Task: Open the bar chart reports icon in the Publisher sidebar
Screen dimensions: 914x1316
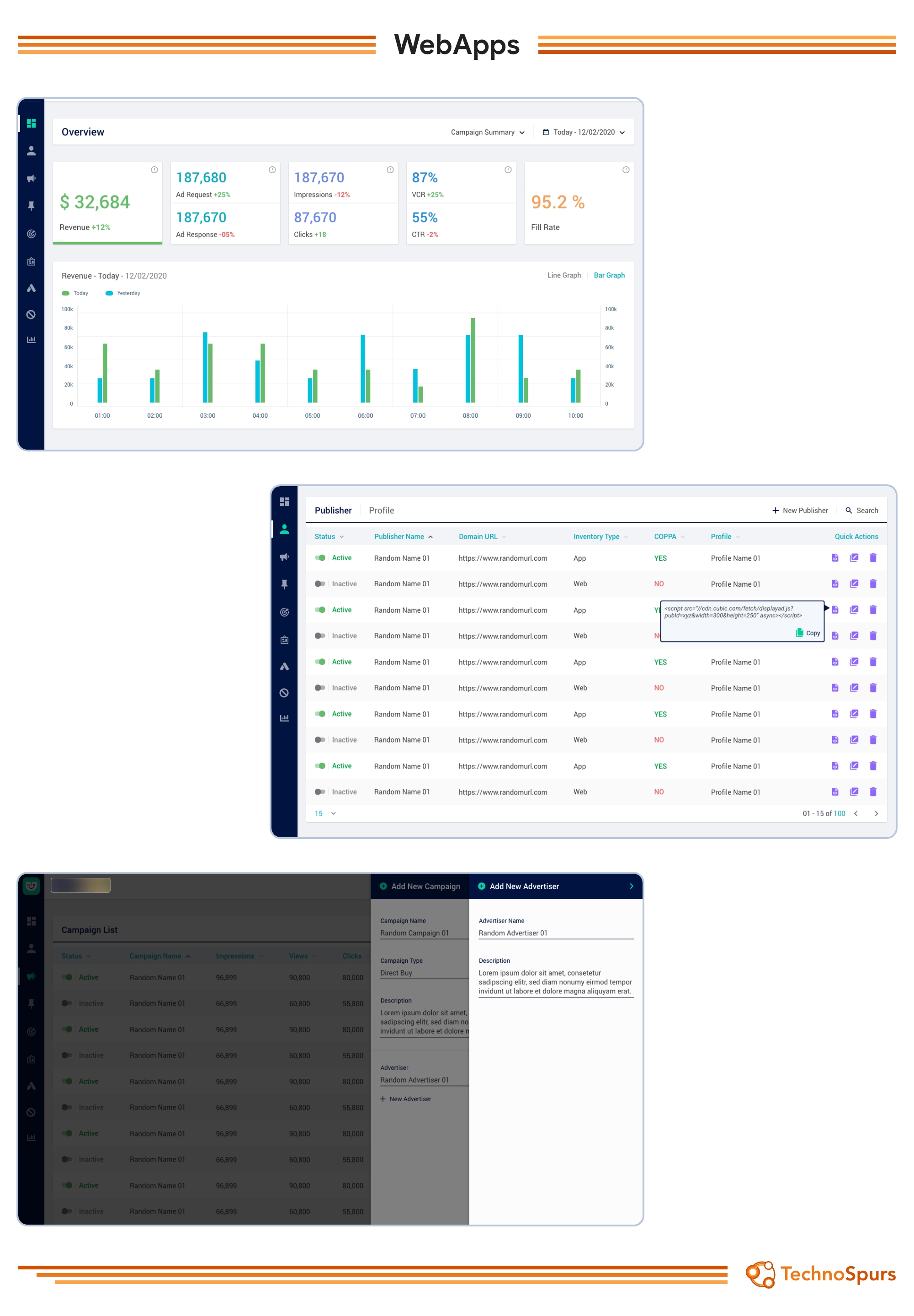Action: pos(284,718)
